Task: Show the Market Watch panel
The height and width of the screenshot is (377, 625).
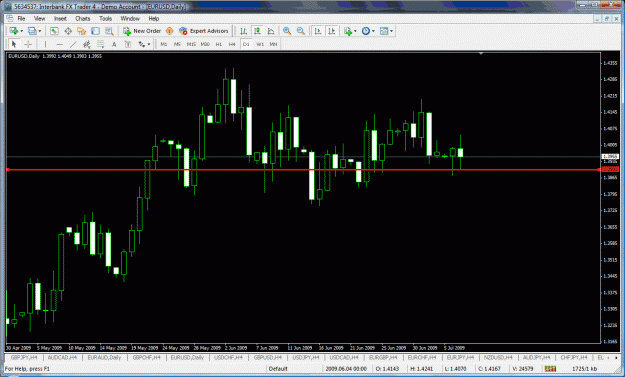Action: coord(54,31)
